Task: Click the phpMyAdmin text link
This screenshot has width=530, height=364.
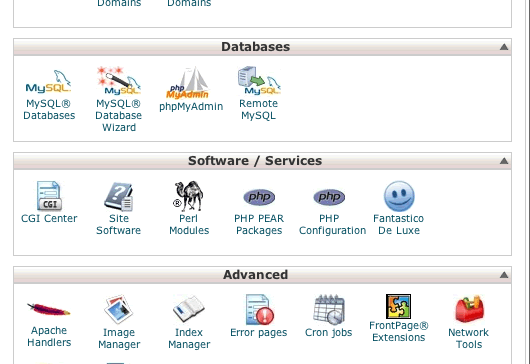Action: [x=191, y=106]
